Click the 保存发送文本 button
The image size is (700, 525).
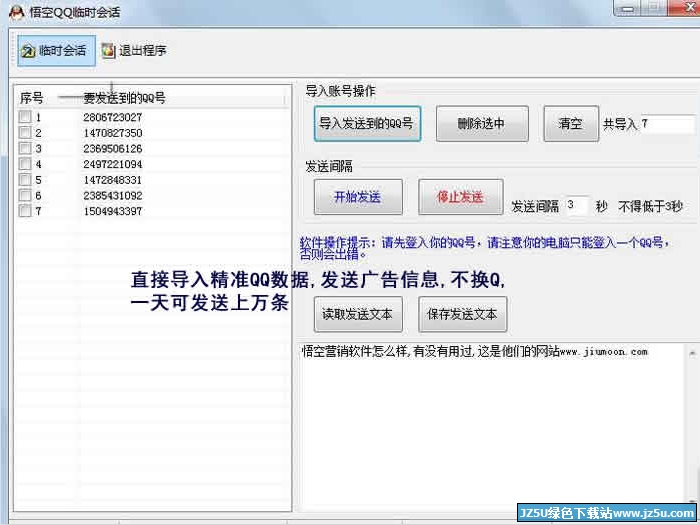pyautogui.click(x=462, y=314)
